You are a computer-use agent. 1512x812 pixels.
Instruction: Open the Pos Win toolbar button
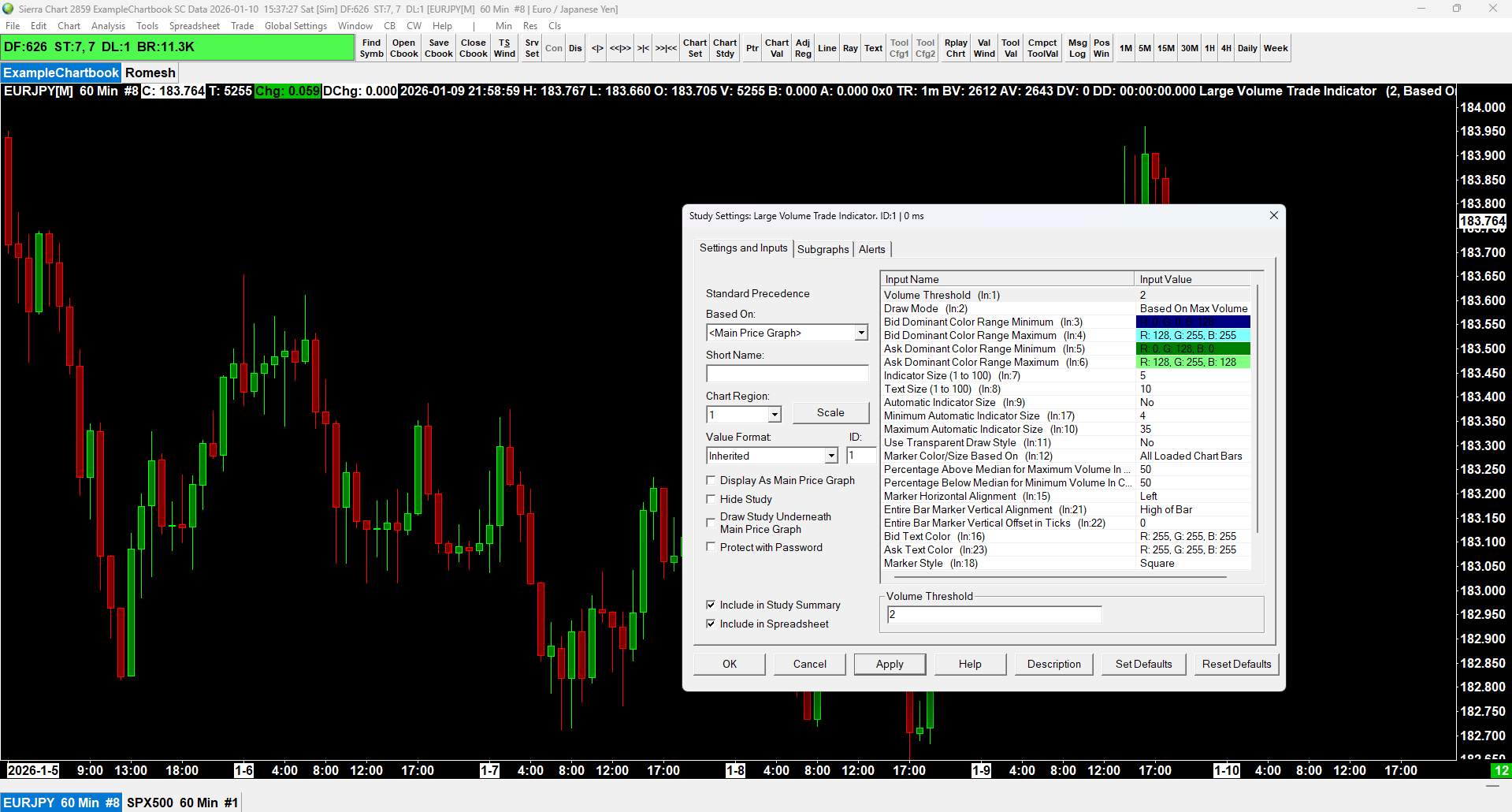click(x=1101, y=48)
